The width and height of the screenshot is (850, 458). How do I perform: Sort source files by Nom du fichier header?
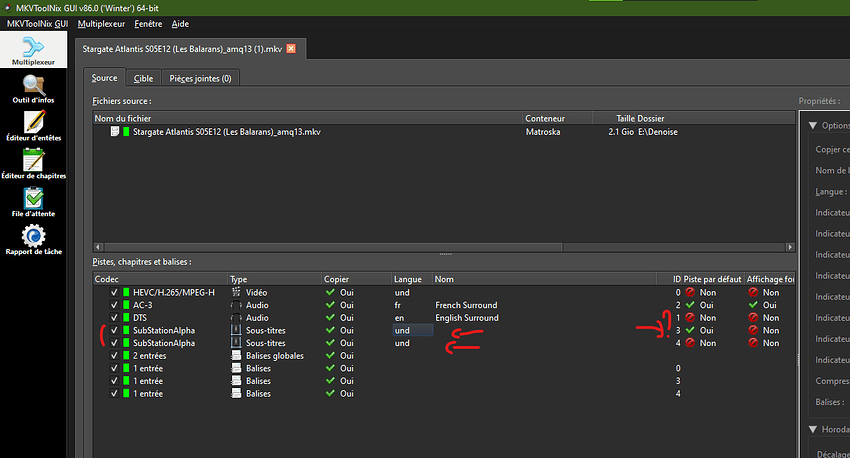tap(307, 118)
